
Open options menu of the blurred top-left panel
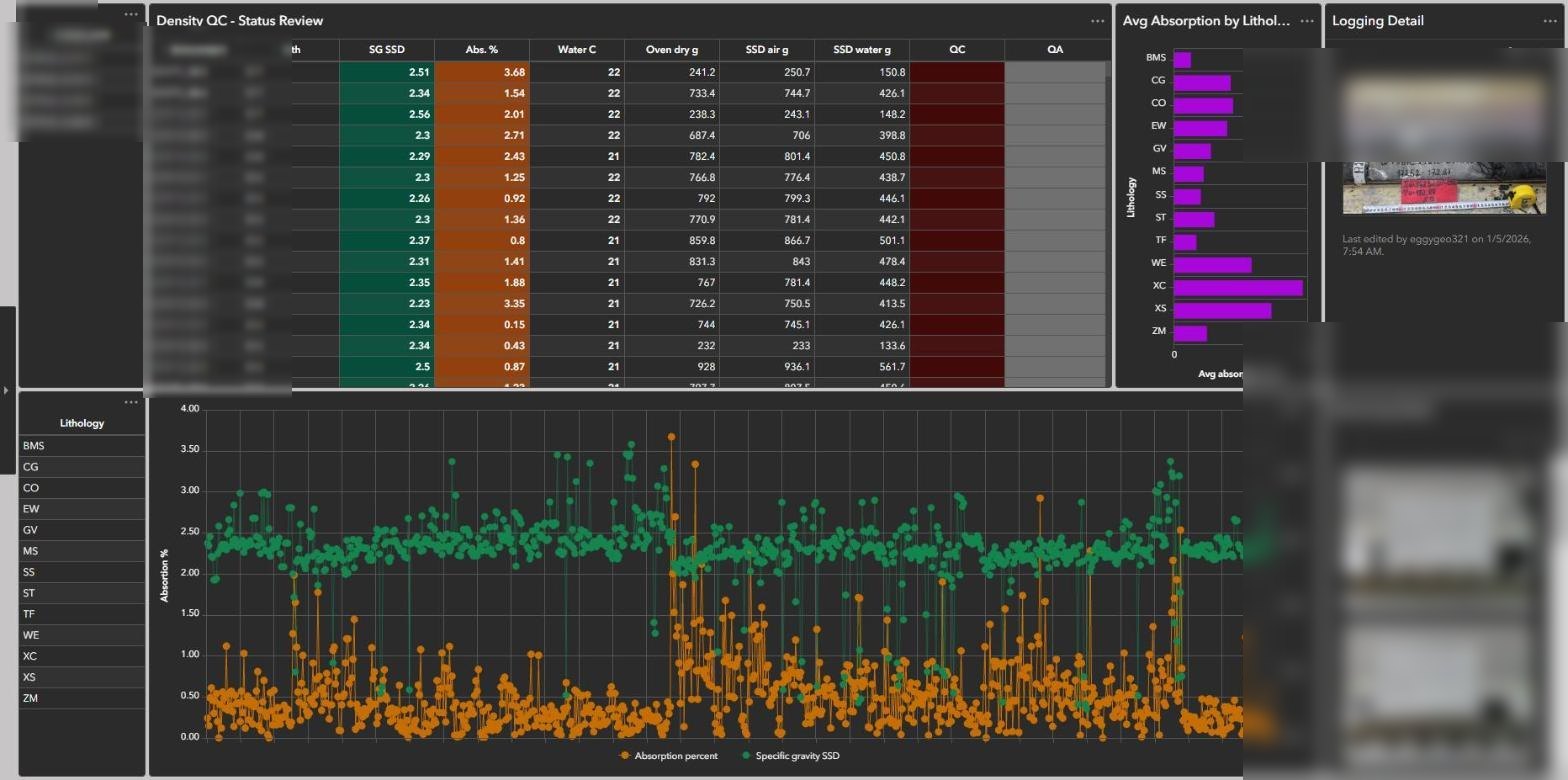coord(131,14)
